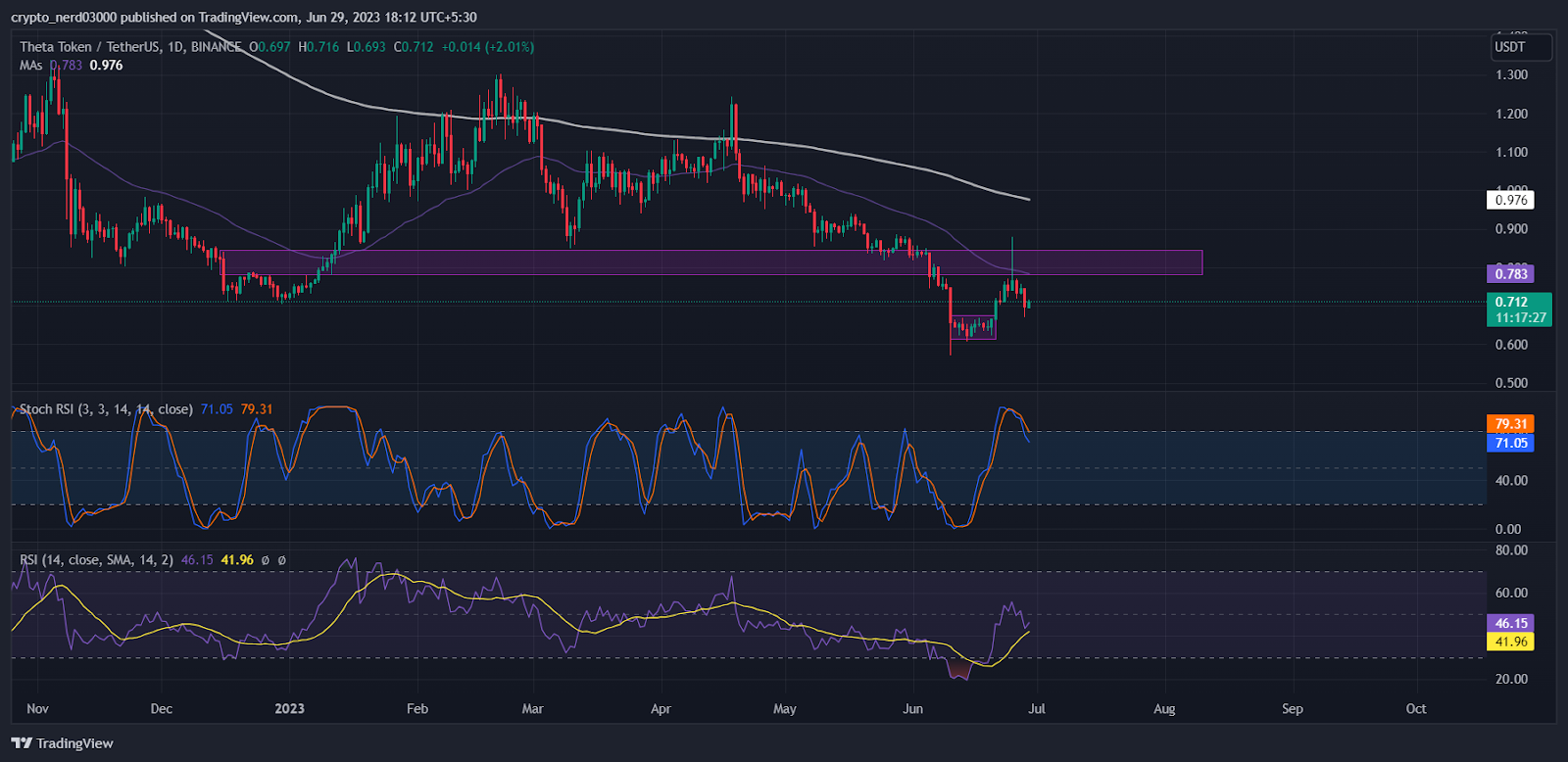Click the Dec label on time axis
The height and width of the screenshot is (762, 1568).
[162, 709]
